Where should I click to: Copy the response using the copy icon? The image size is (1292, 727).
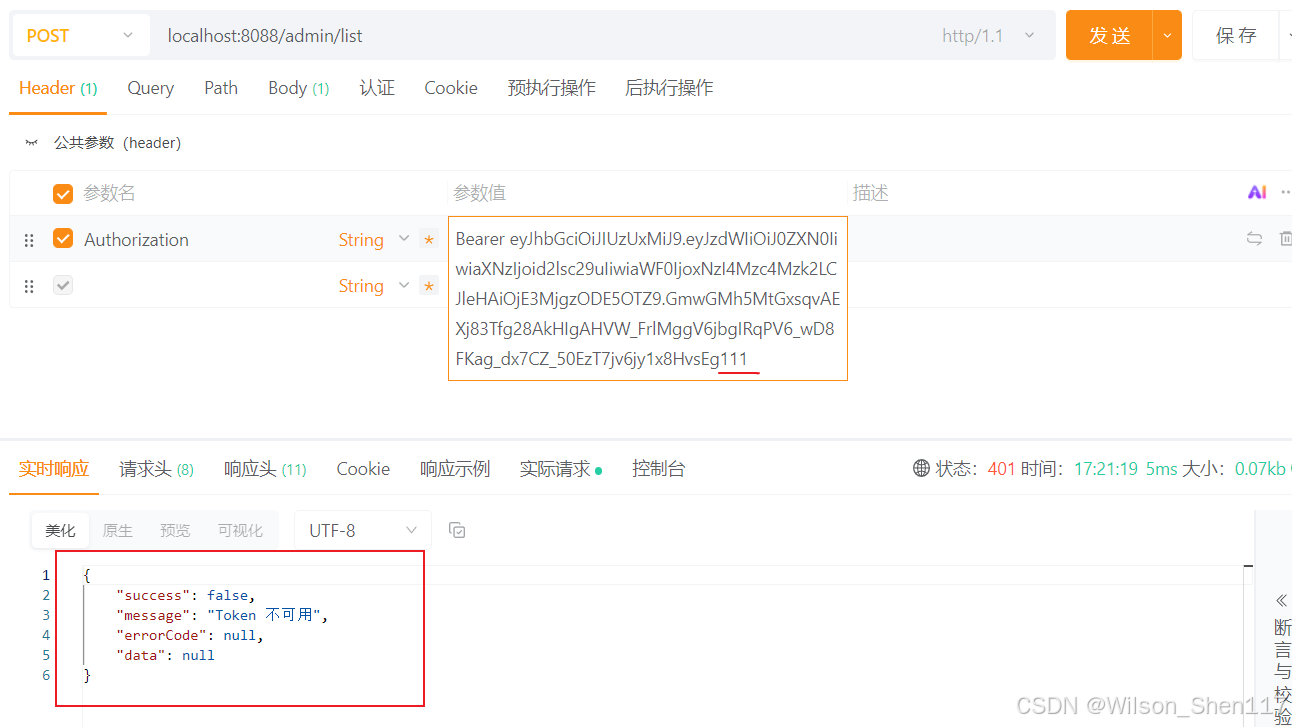(x=457, y=530)
